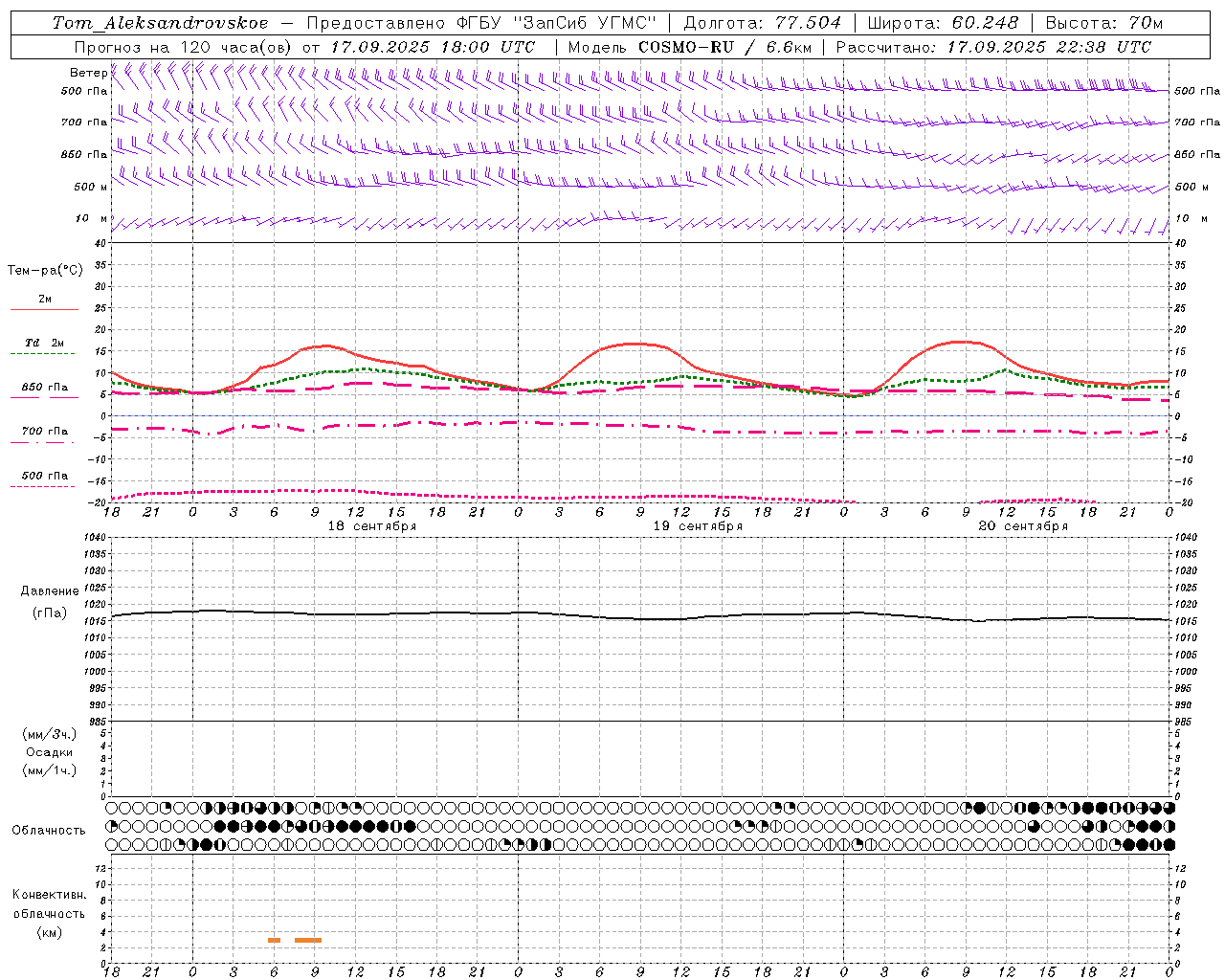This screenshot has height=980, width=1225.
Task: Click the Долгота: 77.504 header field
Action: (x=763, y=23)
